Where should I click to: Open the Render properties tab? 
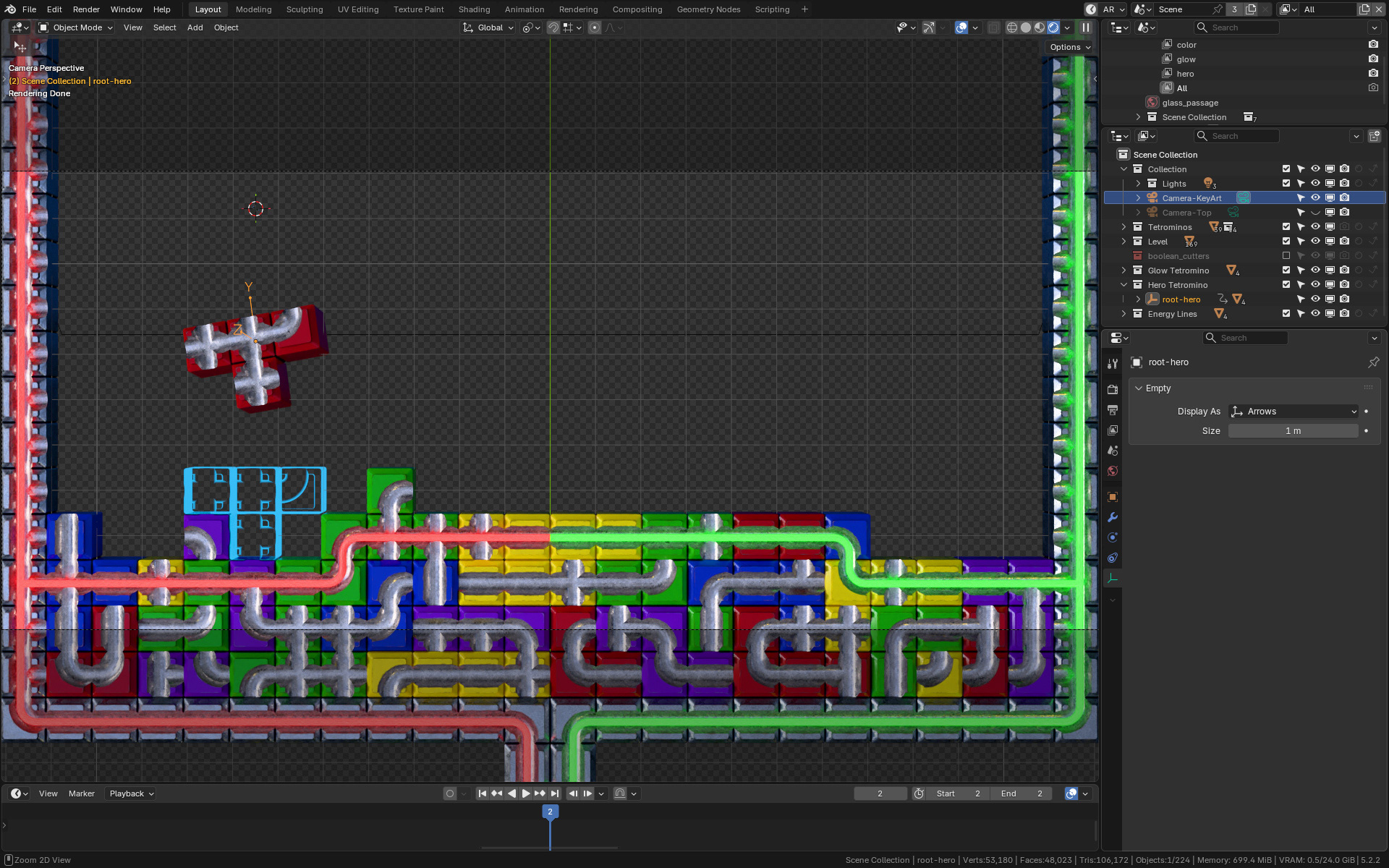click(x=1113, y=389)
